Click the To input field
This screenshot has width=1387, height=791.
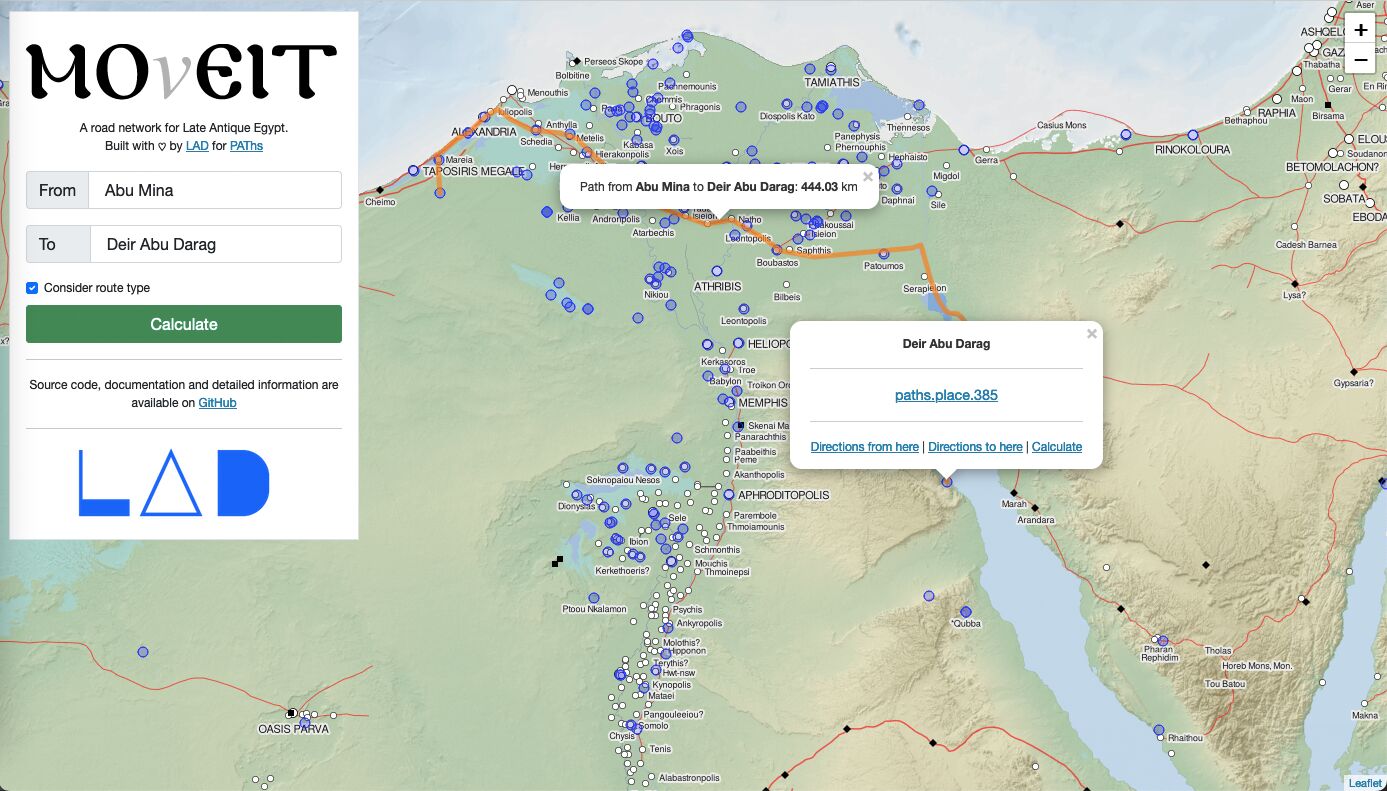tap(215, 244)
